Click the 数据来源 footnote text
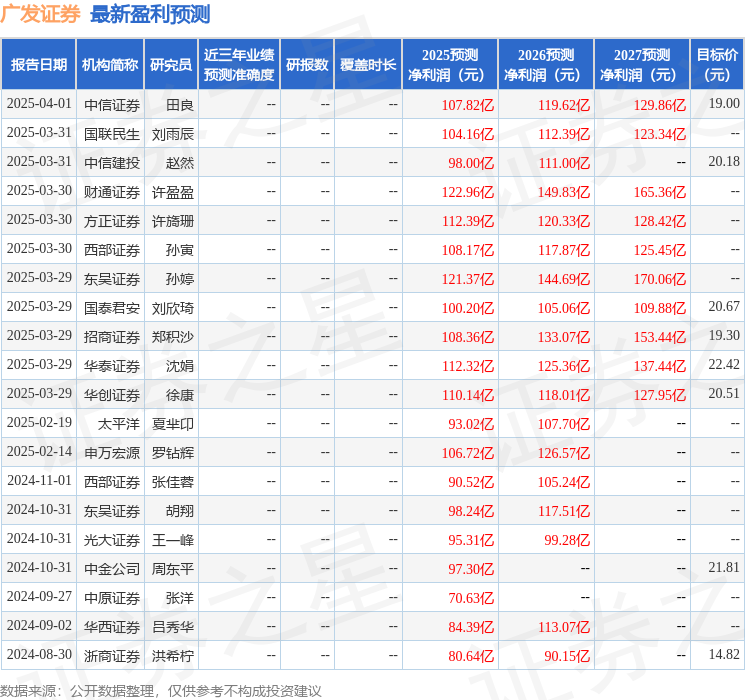Screen dimensions: 745x700 161,691
